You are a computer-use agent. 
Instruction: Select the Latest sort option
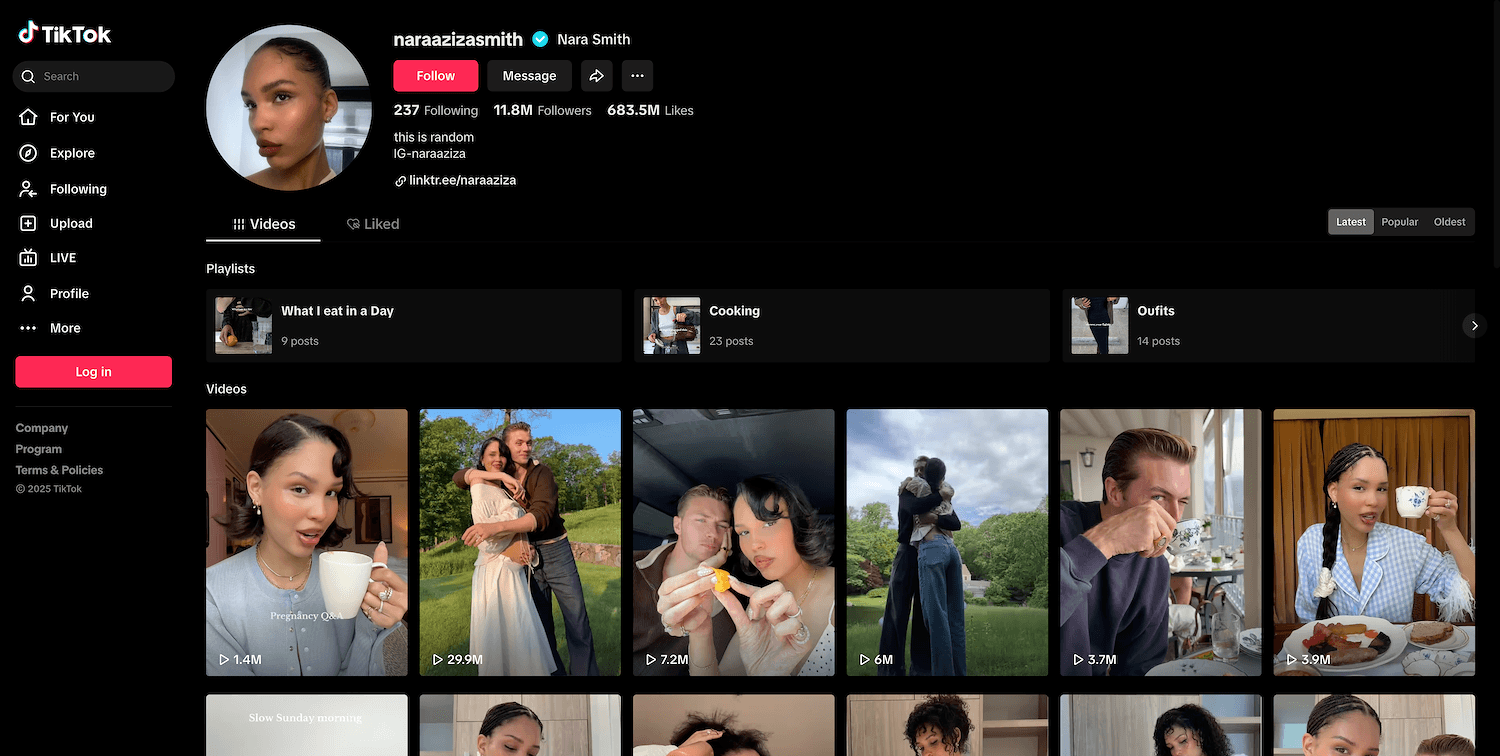pyautogui.click(x=1350, y=222)
